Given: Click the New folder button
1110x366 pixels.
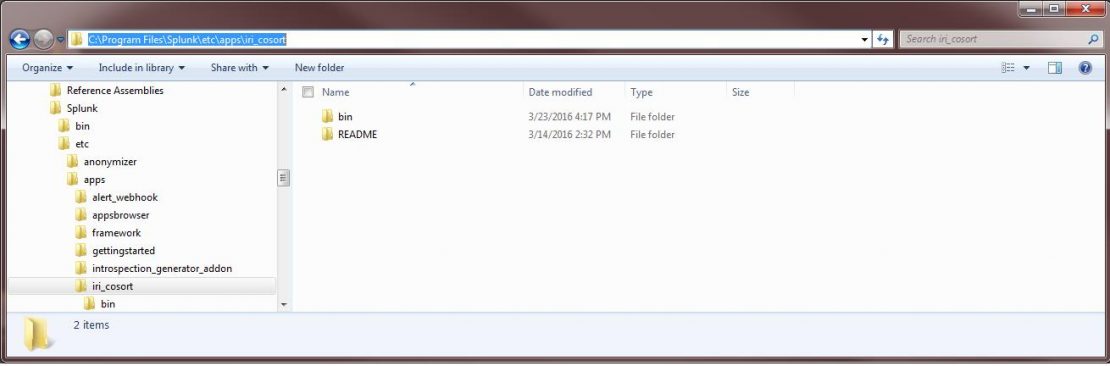Looking at the screenshot, I should click(319, 68).
